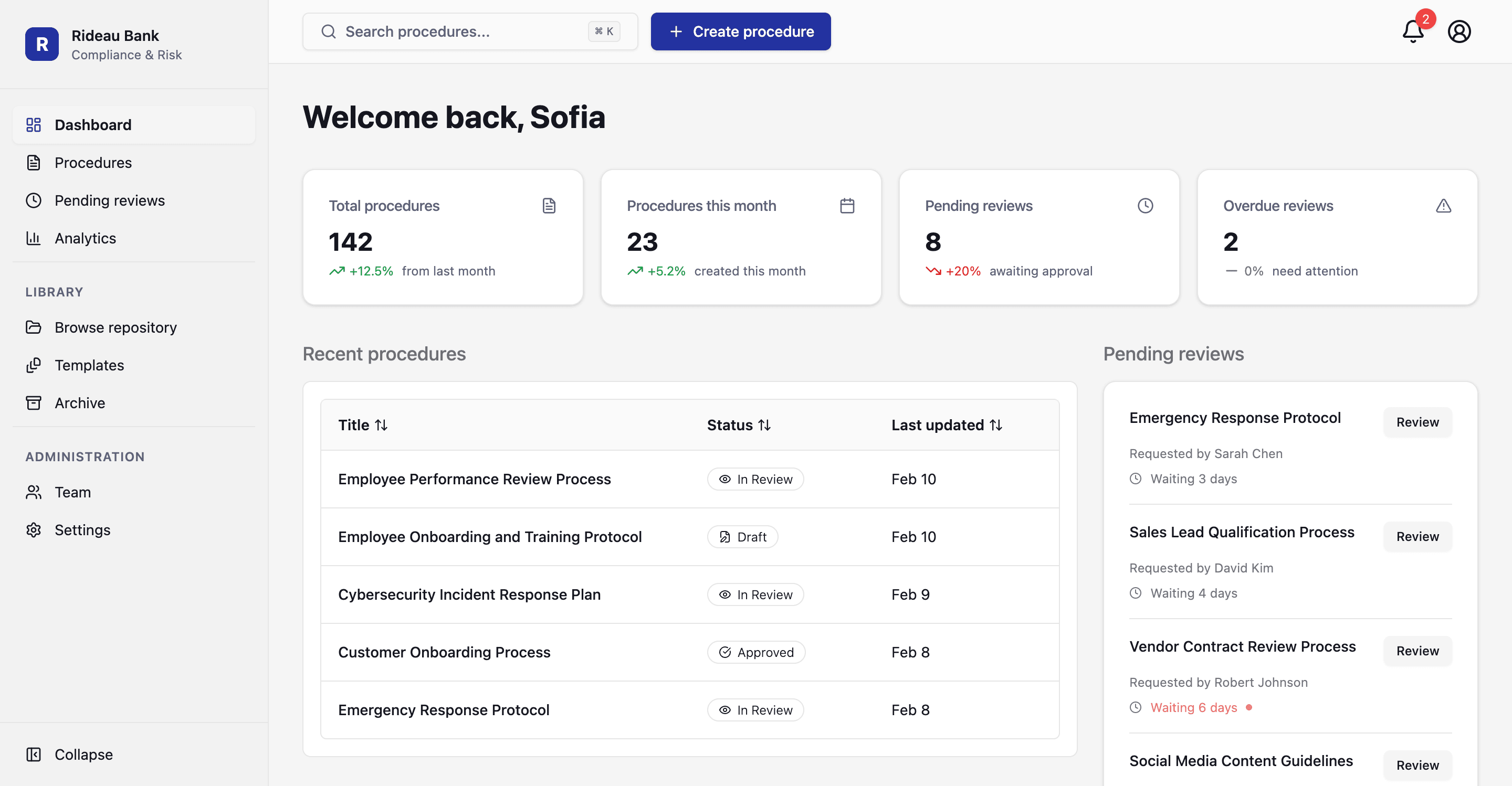
Task: Click the Draft status badge
Action: pos(742,536)
